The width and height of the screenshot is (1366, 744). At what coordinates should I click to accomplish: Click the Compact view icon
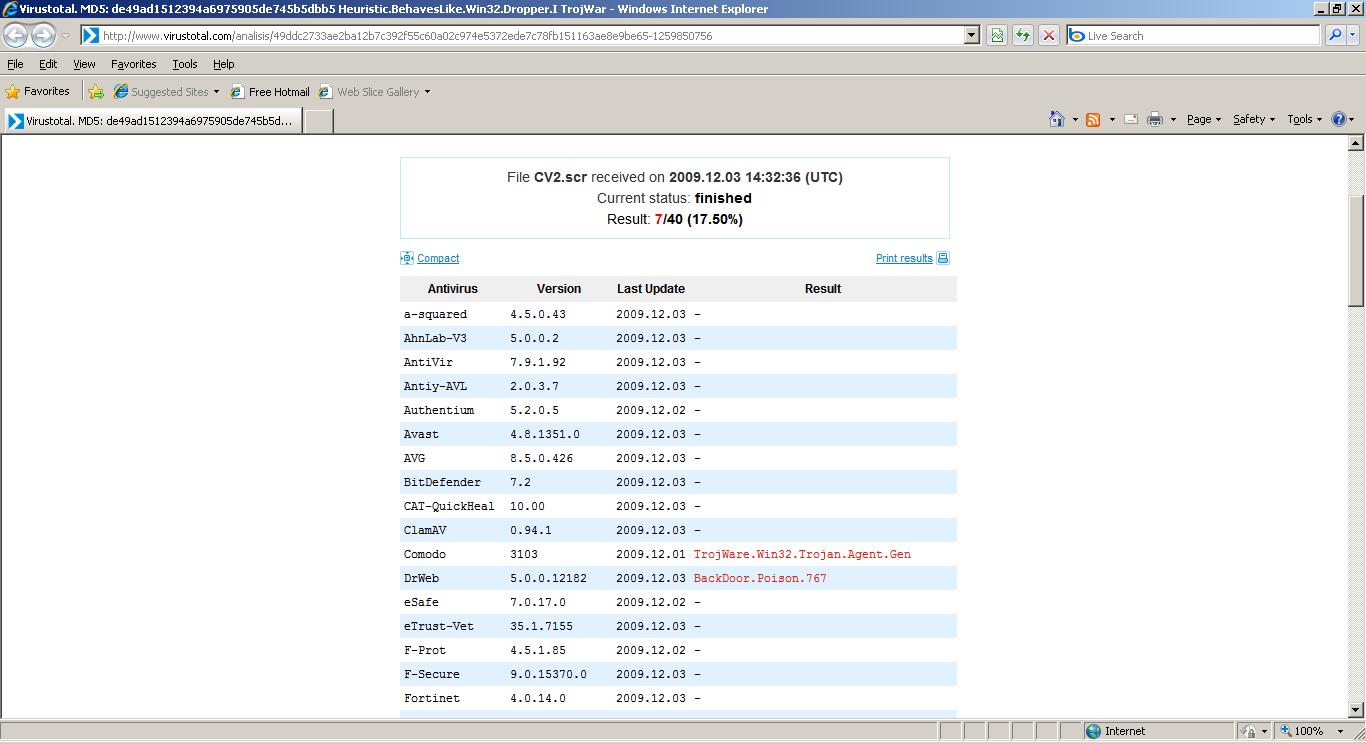pyautogui.click(x=407, y=258)
